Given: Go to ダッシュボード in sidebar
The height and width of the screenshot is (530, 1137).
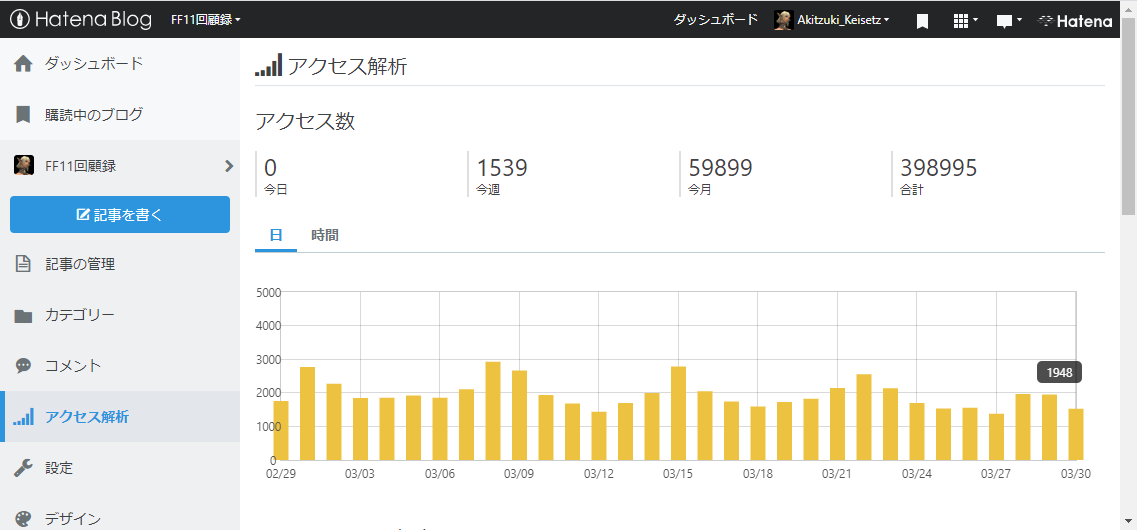Looking at the screenshot, I should (94, 64).
